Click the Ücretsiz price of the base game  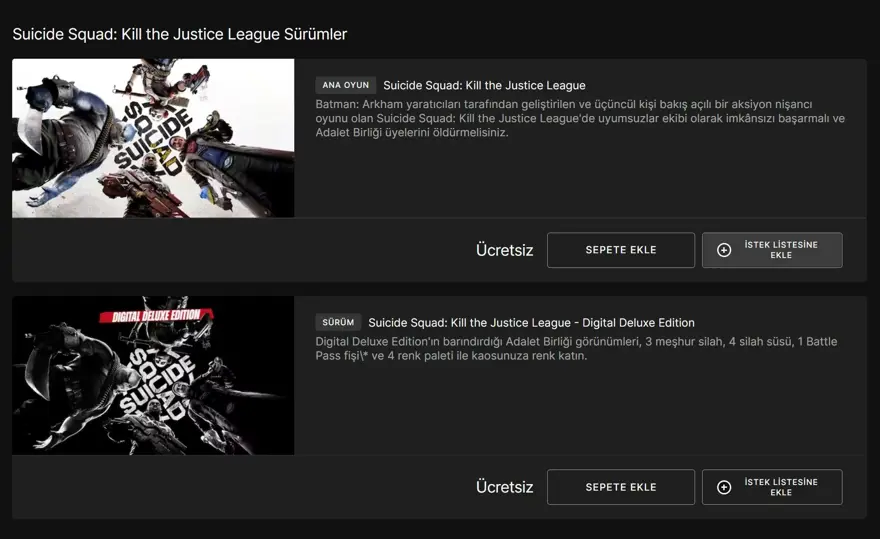pyautogui.click(x=504, y=250)
